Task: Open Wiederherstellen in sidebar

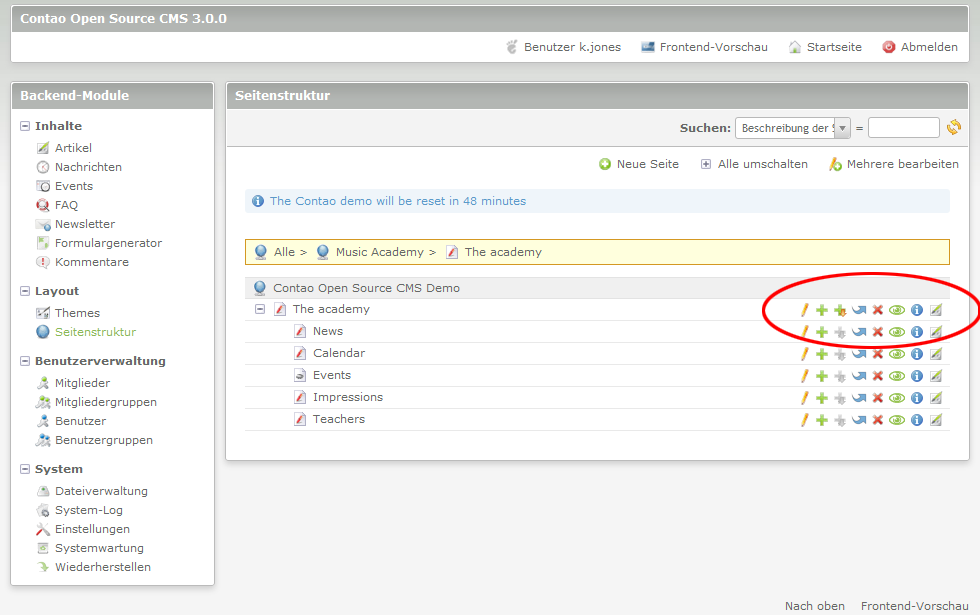Action: [x=102, y=567]
